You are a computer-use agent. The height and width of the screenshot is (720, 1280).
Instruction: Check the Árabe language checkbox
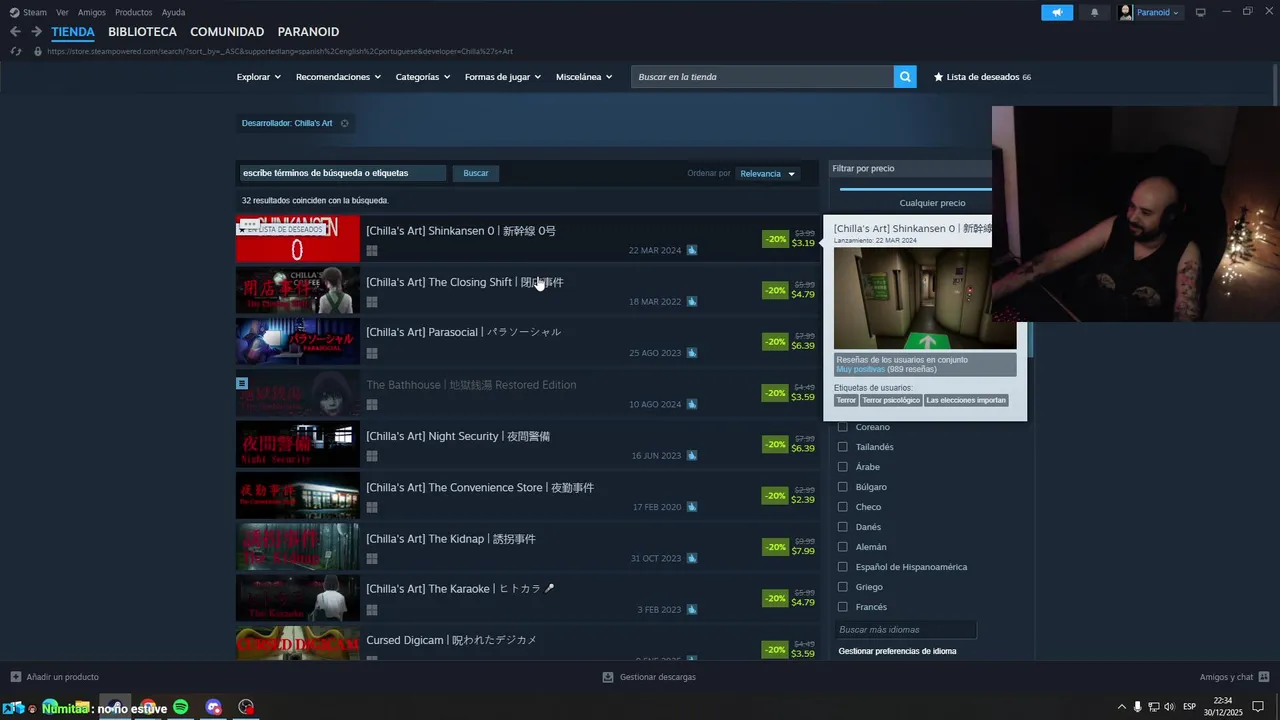(842, 467)
